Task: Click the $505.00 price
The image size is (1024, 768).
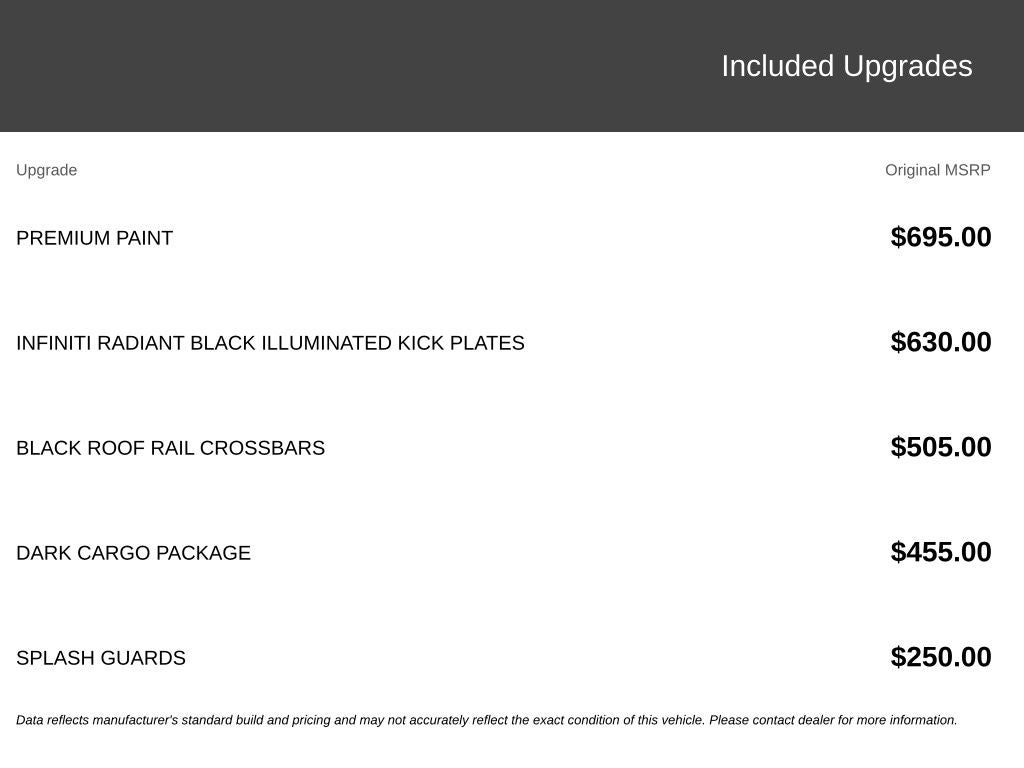Action: tap(941, 447)
